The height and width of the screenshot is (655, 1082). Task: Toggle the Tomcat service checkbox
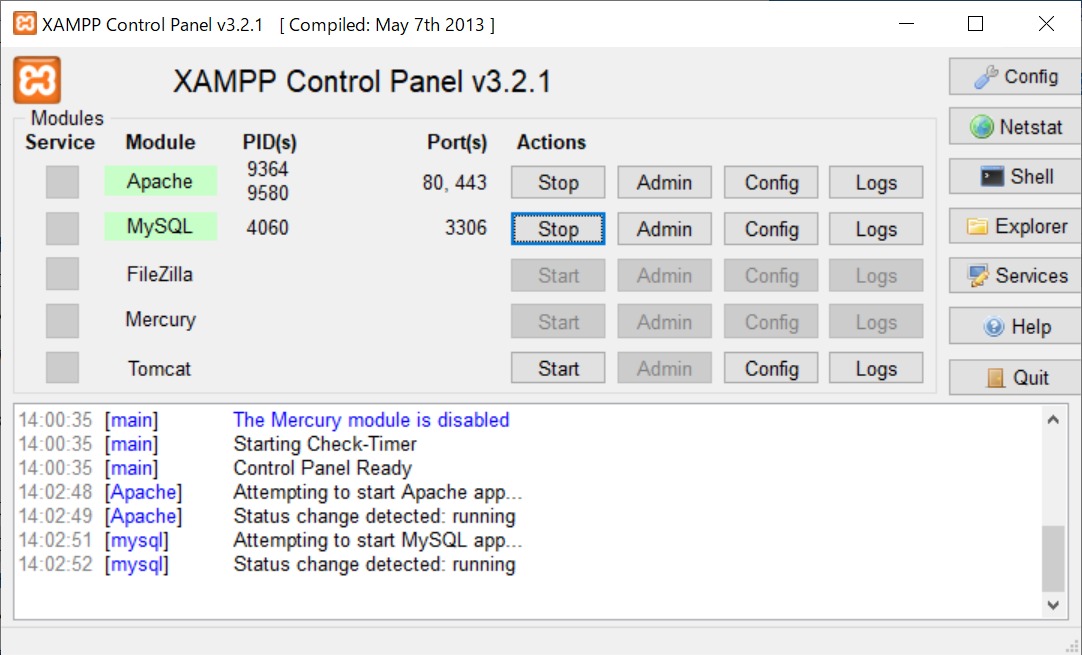(x=62, y=367)
